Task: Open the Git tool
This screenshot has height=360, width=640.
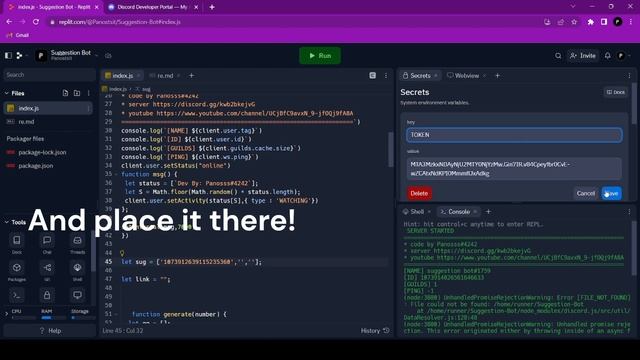Action: pos(47,271)
